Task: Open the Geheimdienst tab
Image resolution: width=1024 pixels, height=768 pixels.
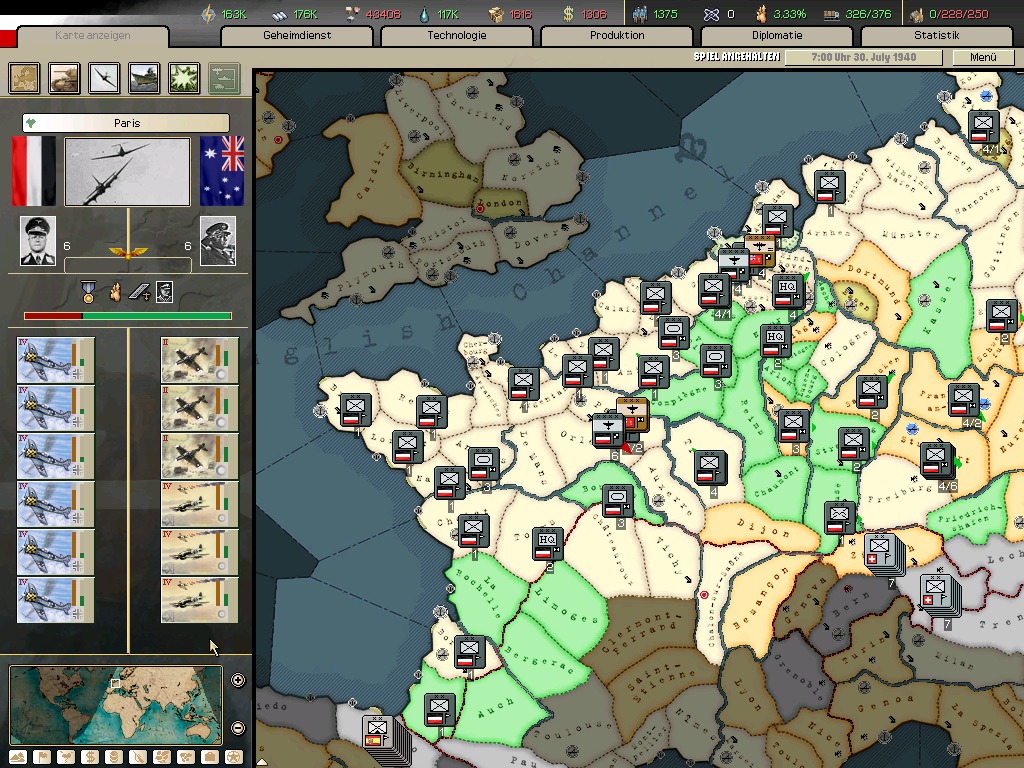Action: tap(297, 36)
